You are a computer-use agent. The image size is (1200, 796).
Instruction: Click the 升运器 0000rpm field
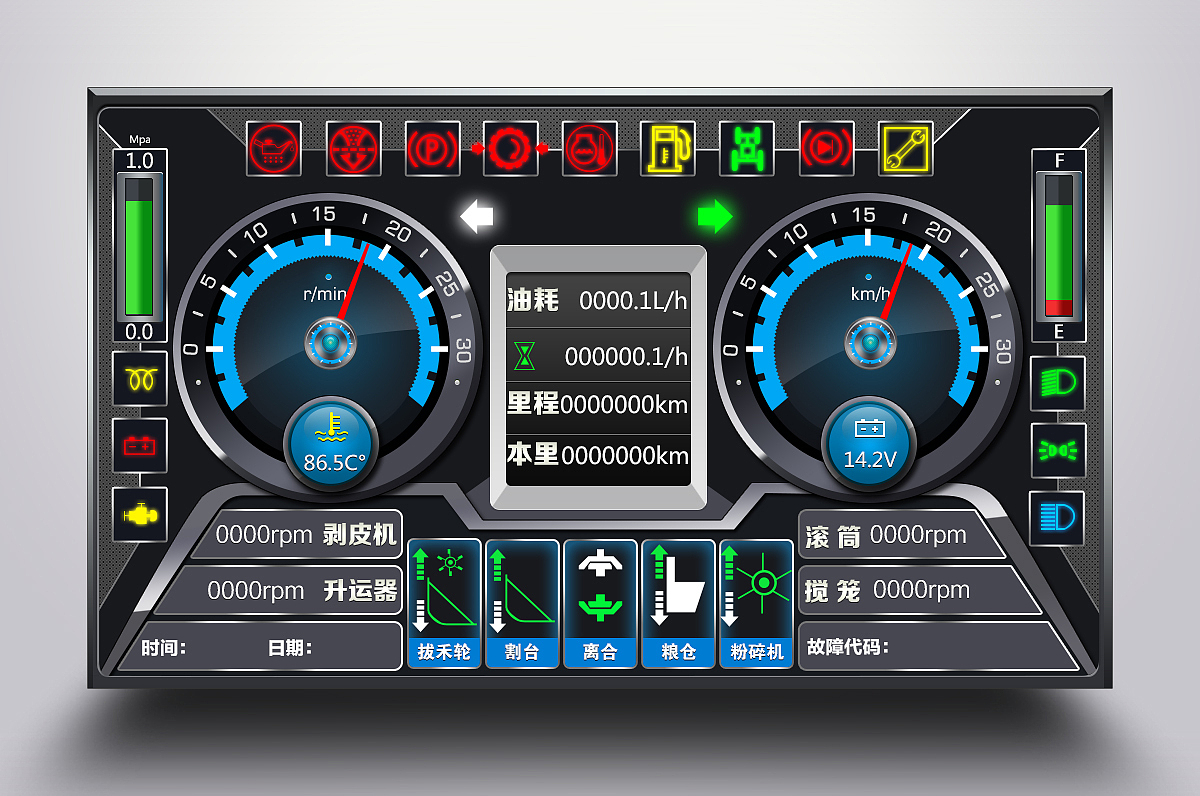point(278,590)
